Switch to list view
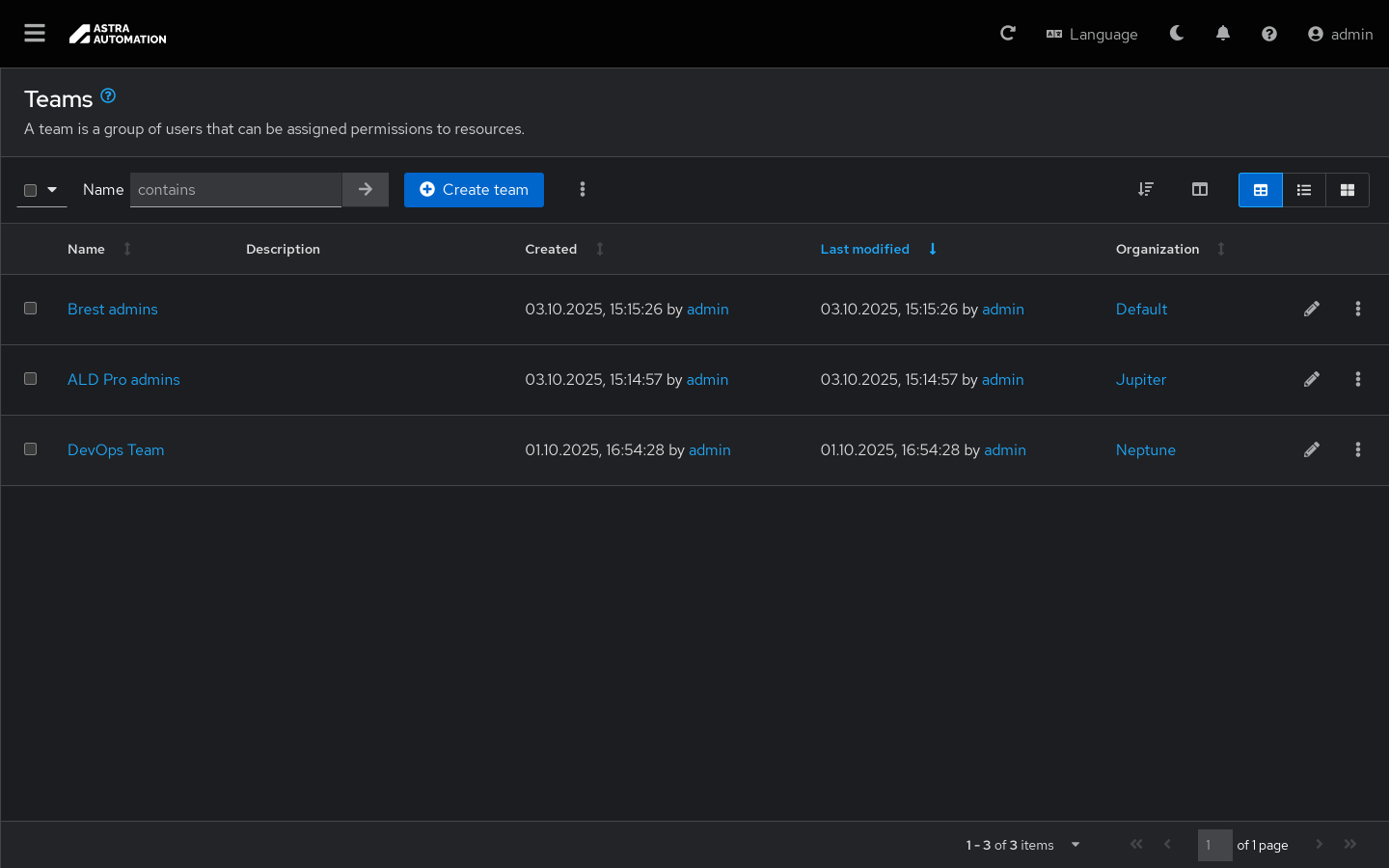The width and height of the screenshot is (1389, 868). tap(1304, 190)
